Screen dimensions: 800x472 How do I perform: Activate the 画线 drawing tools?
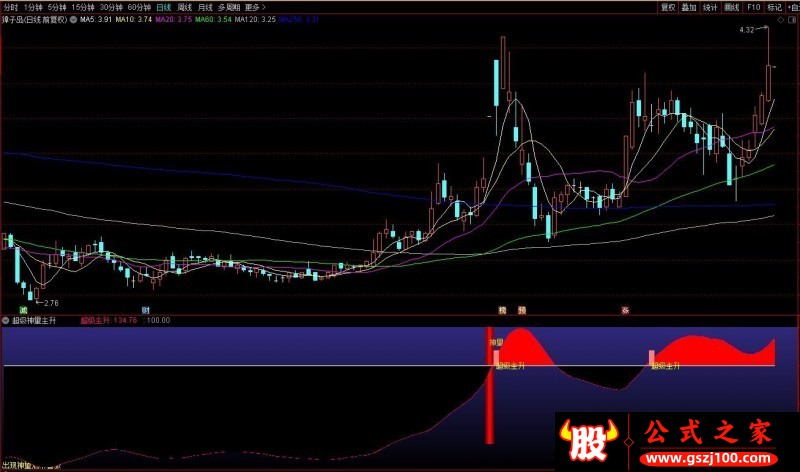(732, 7)
